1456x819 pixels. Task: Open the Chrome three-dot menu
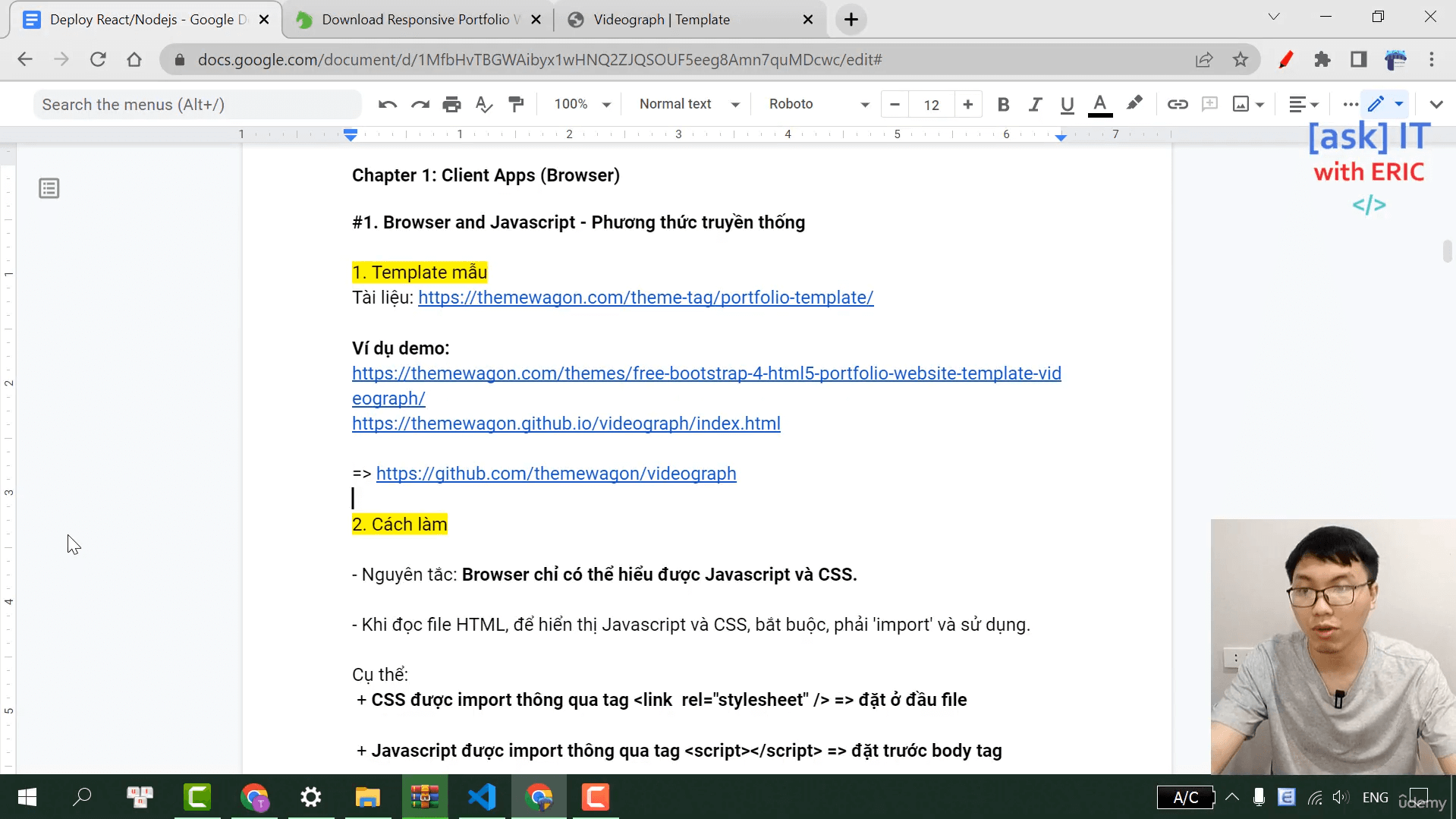pyautogui.click(x=1432, y=60)
